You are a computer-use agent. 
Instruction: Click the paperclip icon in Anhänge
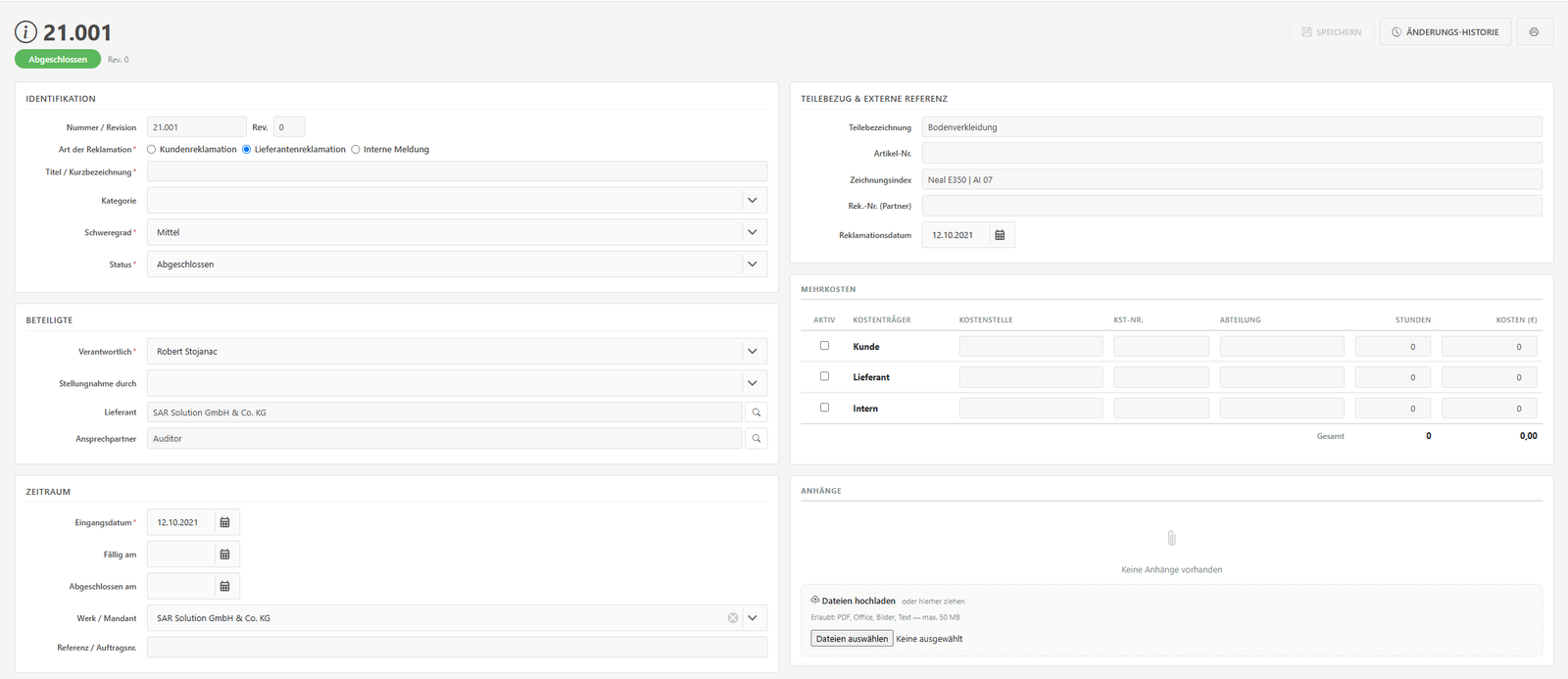(1171, 538)
